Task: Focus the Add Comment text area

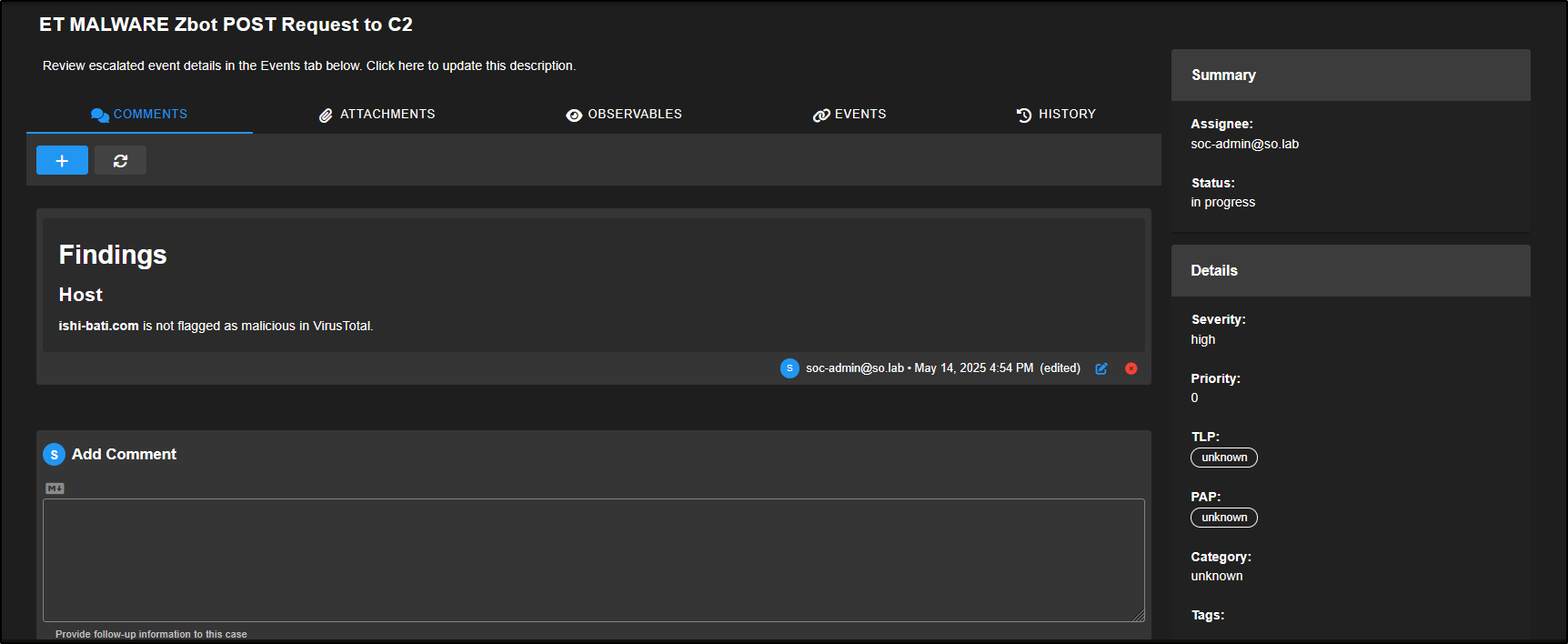Action: click(593, 559)
